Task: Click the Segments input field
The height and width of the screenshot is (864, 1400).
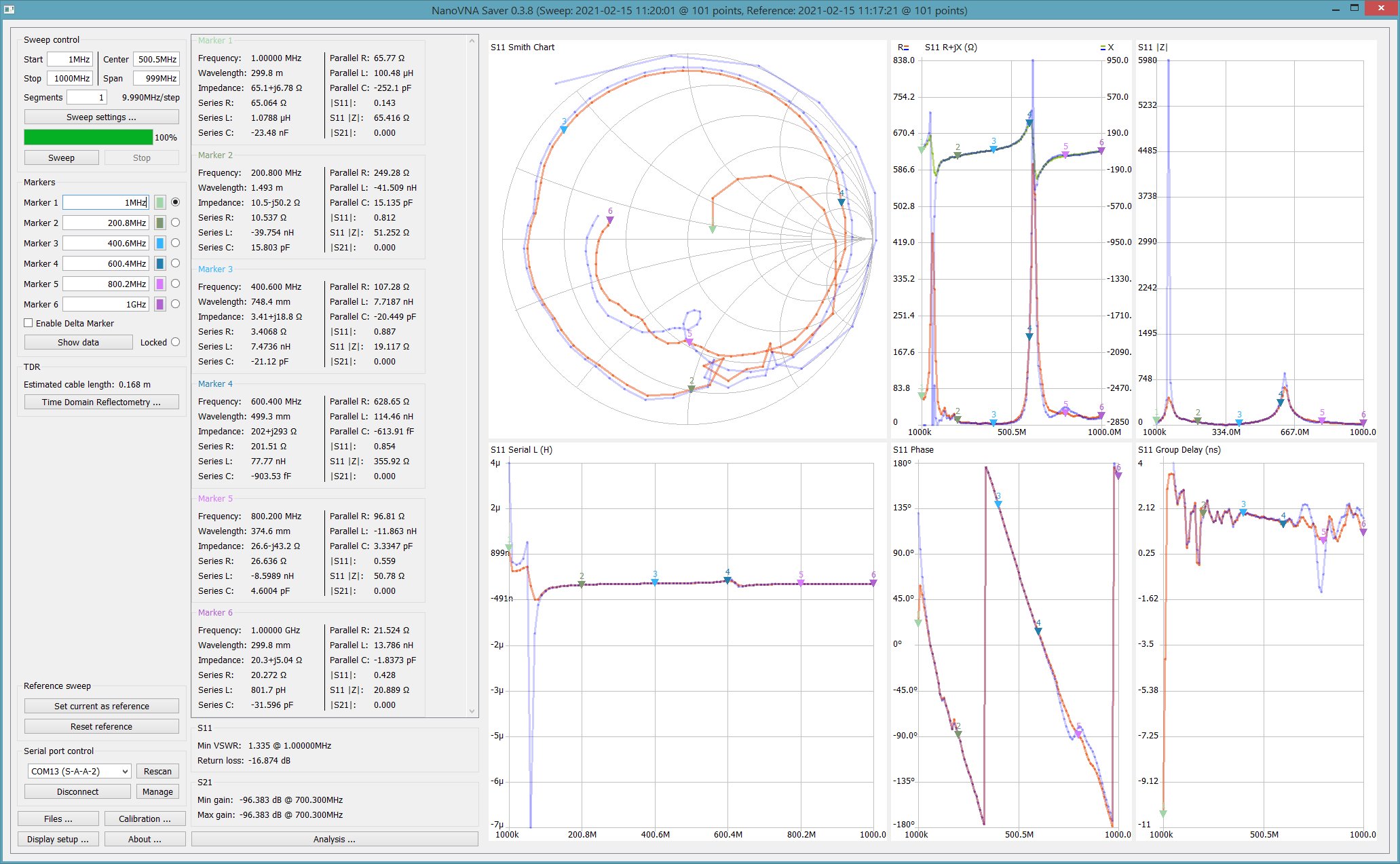Action: pos(87,97)
